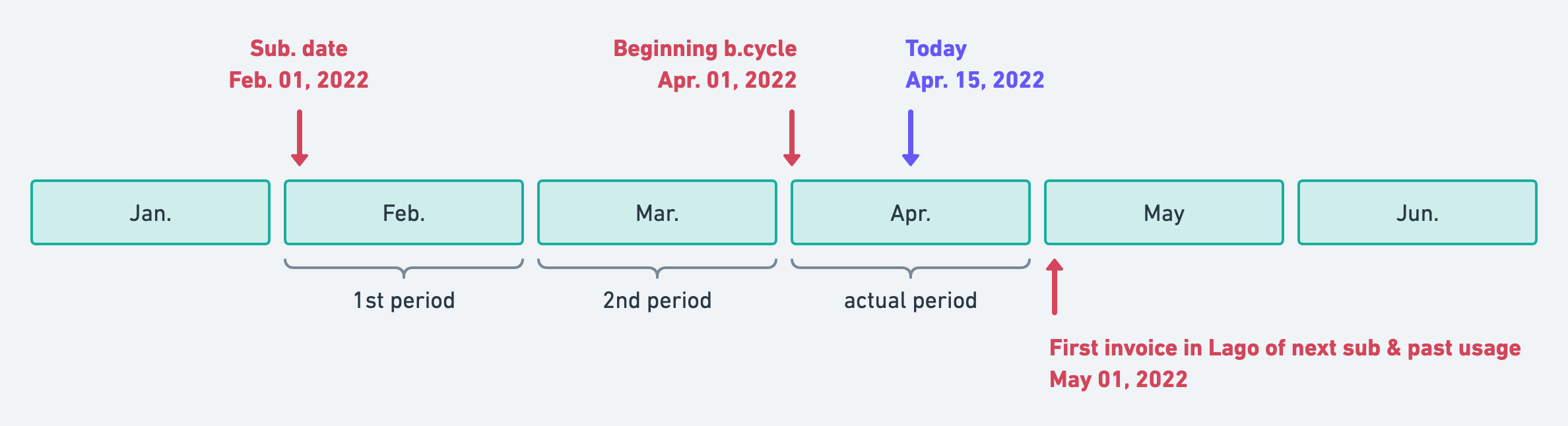Screen dimensions: 1568x426
Task: Click the brace above 2nd period
Action: (x=657, y=268)
